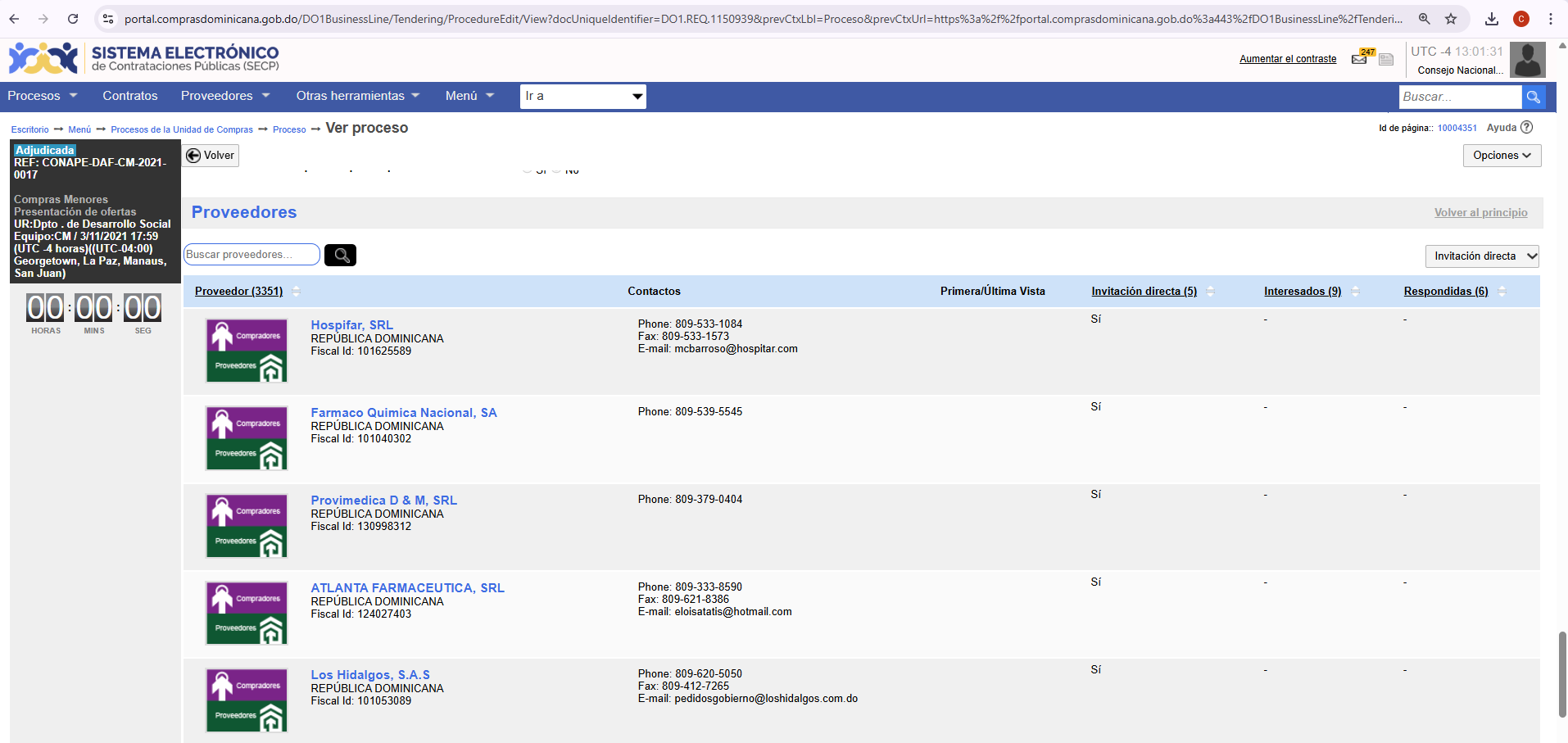The width and height of the screenshot is (1568, 743).
Task: Click the Volver back button
Action: point(211,156)
